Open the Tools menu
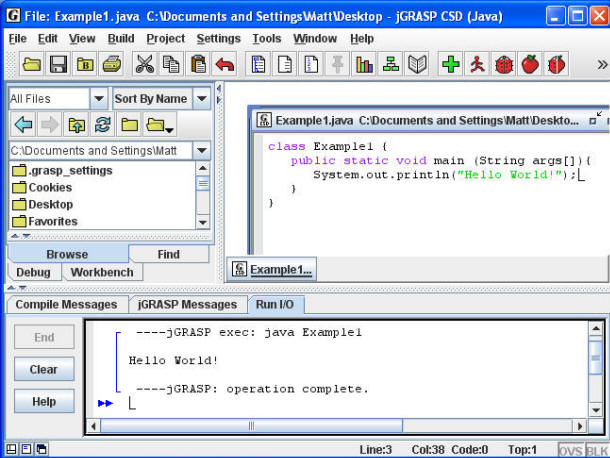Viewport: 610px width, 458px height. pyautogui.click(x=267, y=39)
